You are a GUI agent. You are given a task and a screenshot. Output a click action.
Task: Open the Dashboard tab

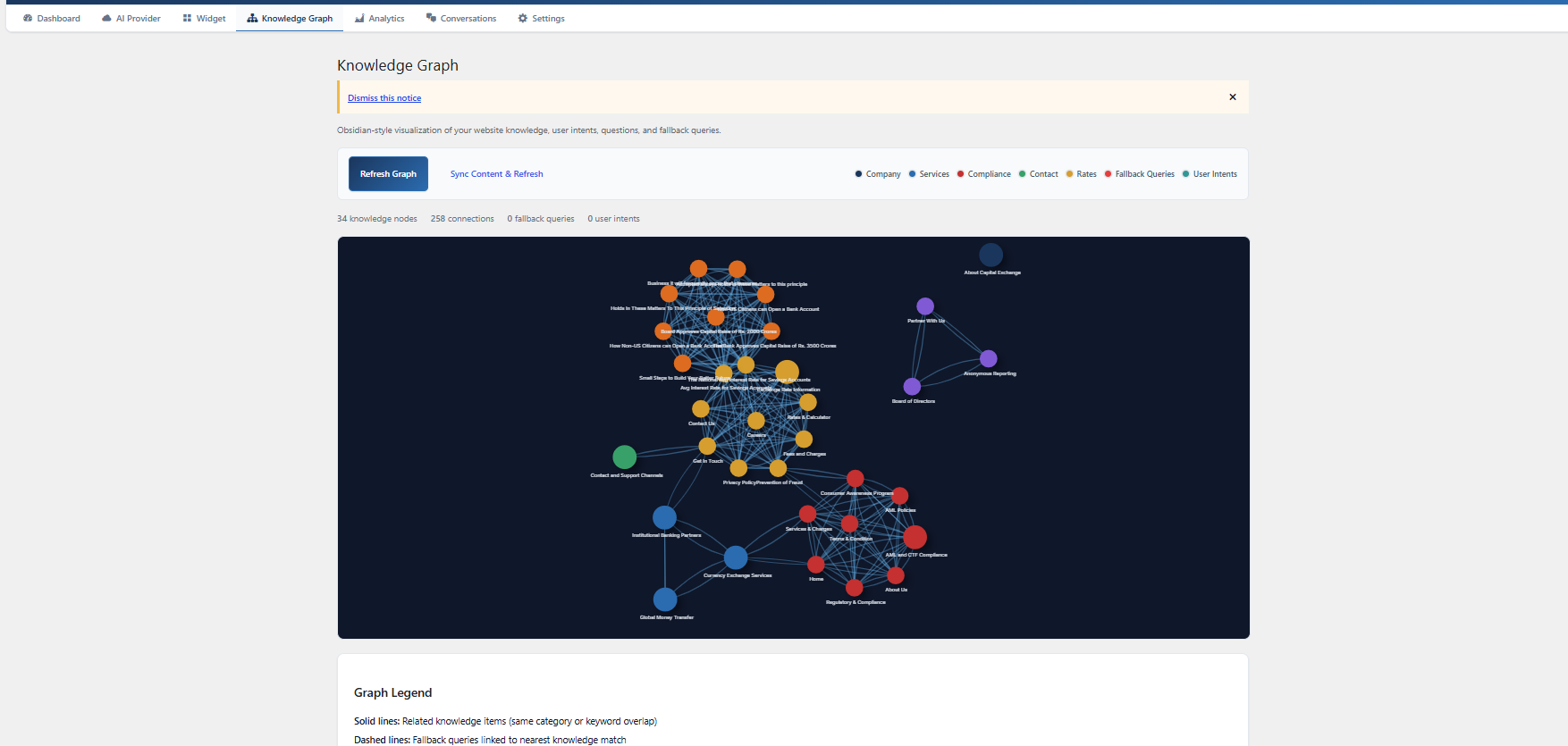pyautogui.click(x=52, y=18)
